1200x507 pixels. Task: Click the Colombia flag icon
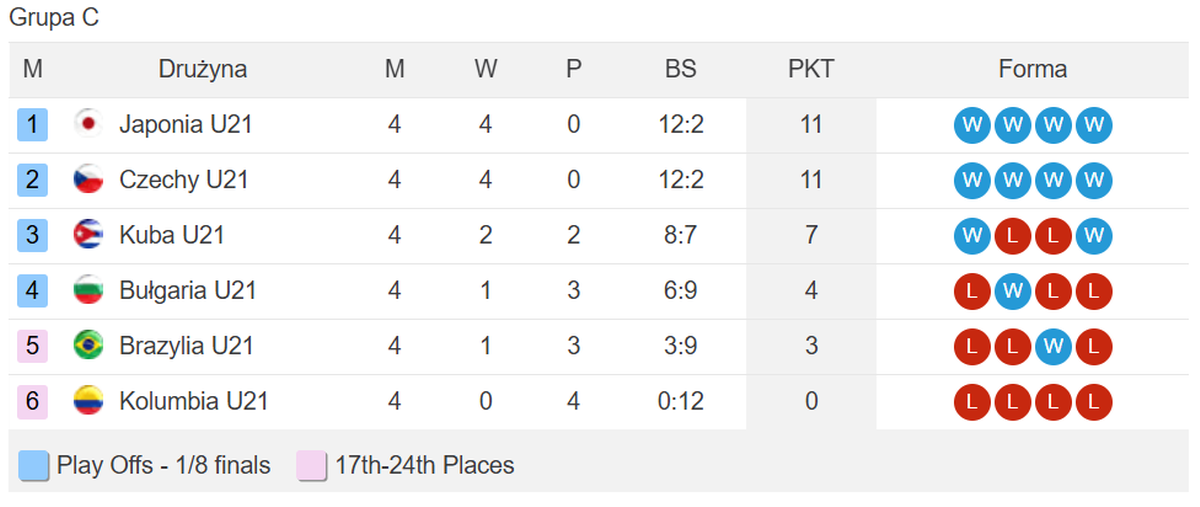click(88, 401)
